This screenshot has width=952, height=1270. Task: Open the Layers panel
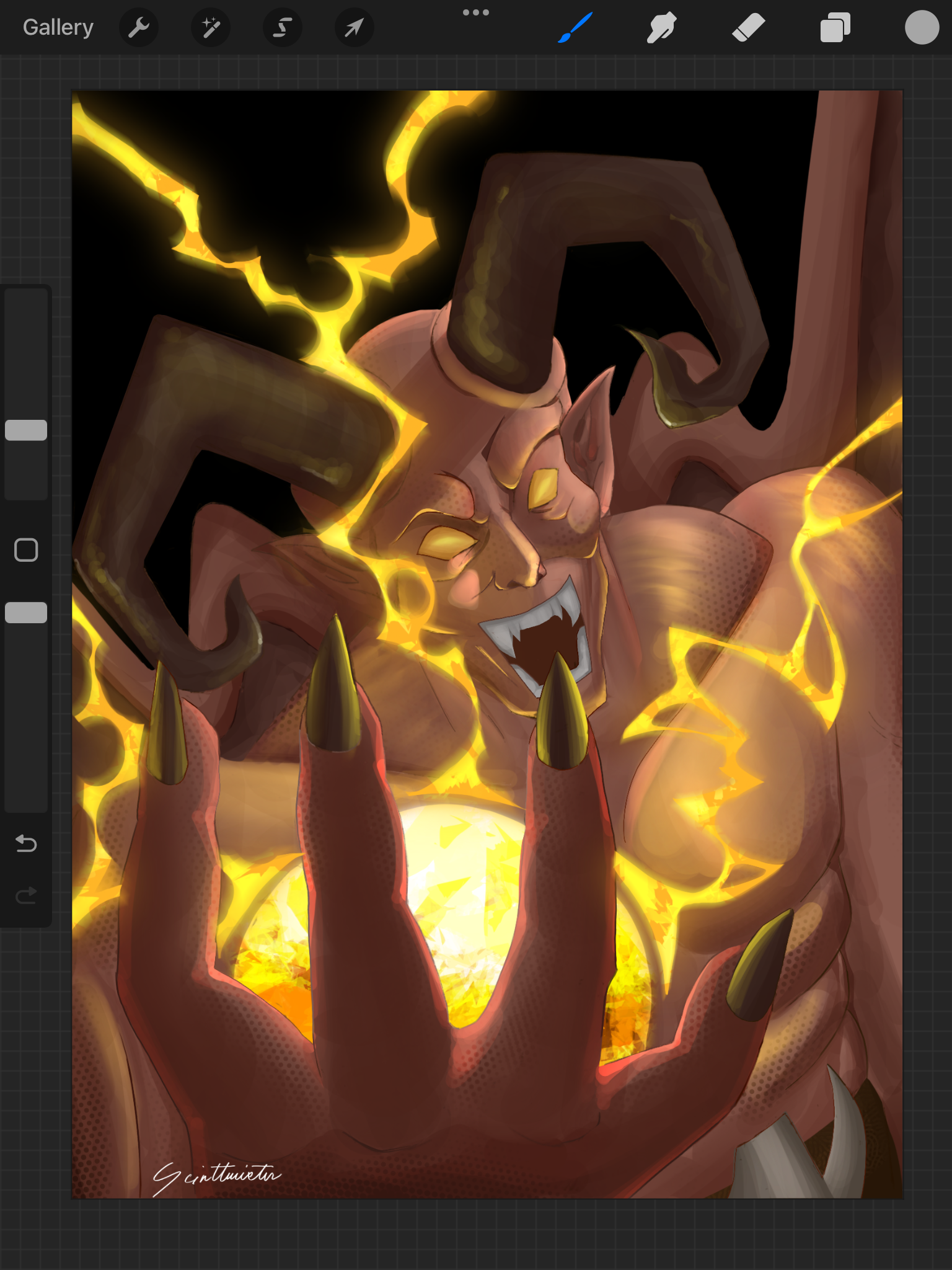click(835, 28)
